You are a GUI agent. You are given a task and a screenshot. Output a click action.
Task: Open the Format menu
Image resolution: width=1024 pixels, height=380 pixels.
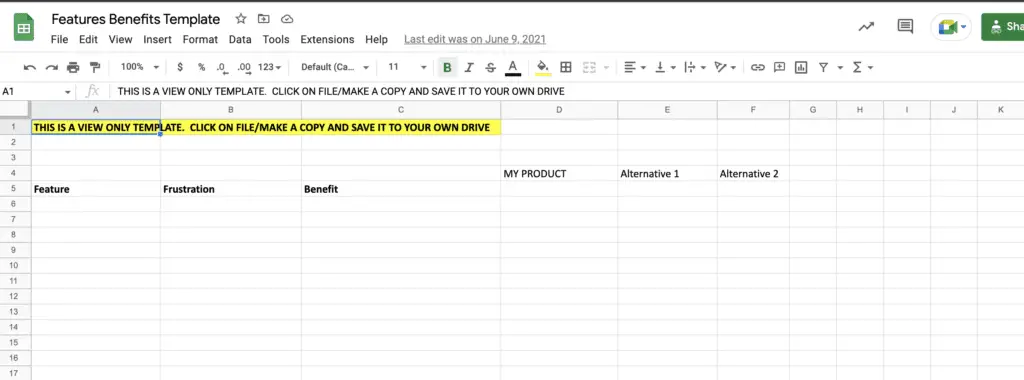coord(200,39)
